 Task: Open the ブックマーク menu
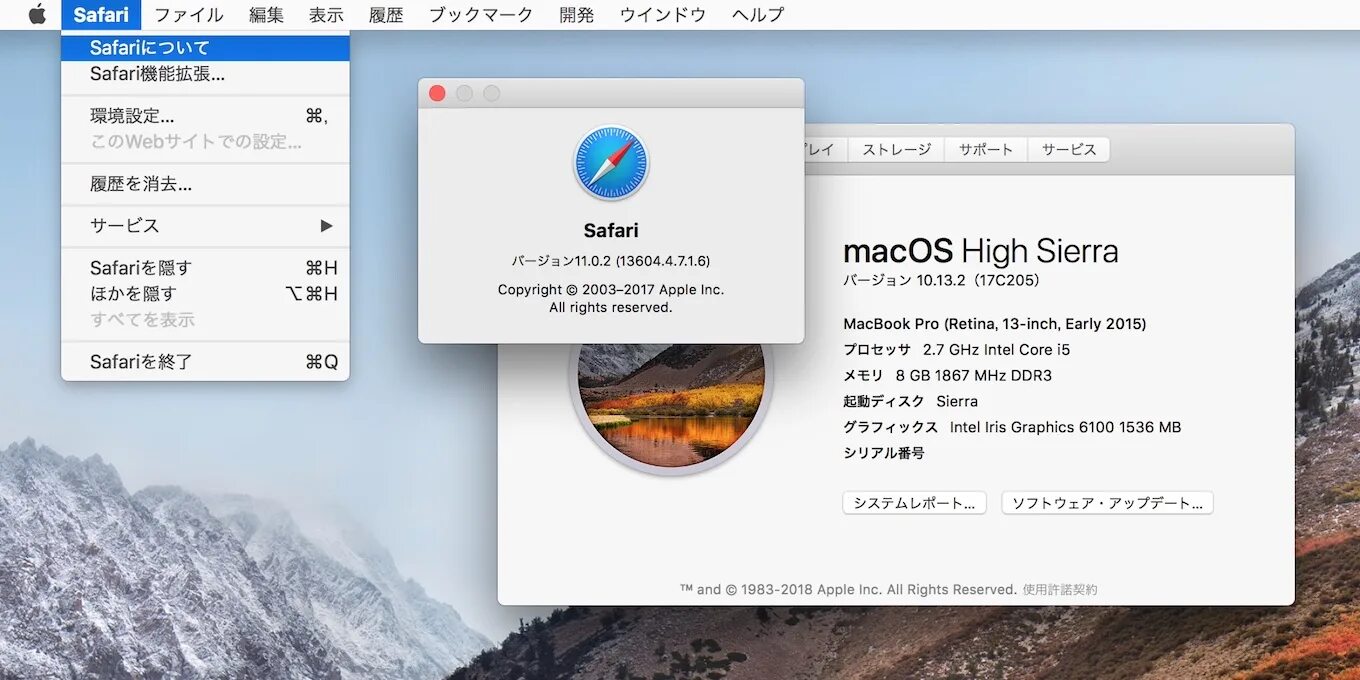coord(481,14)
